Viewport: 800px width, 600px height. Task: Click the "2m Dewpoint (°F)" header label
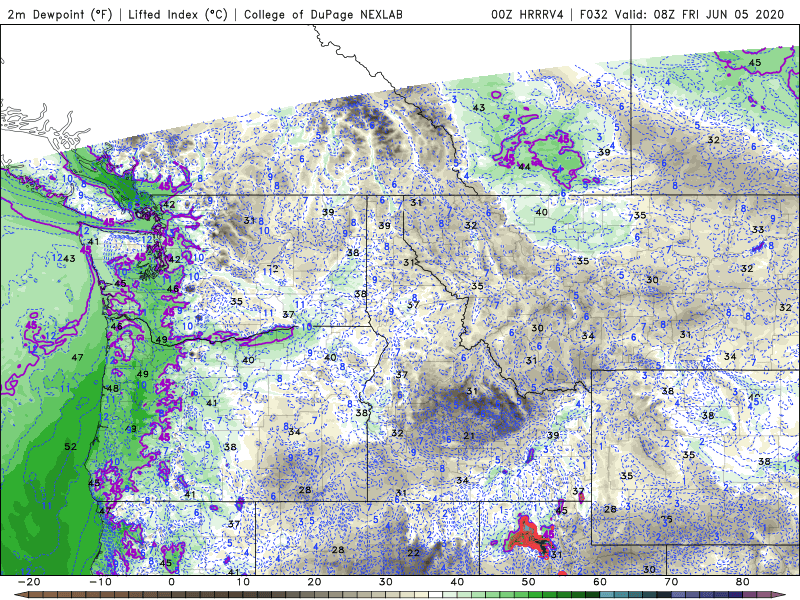coord(60,15)
